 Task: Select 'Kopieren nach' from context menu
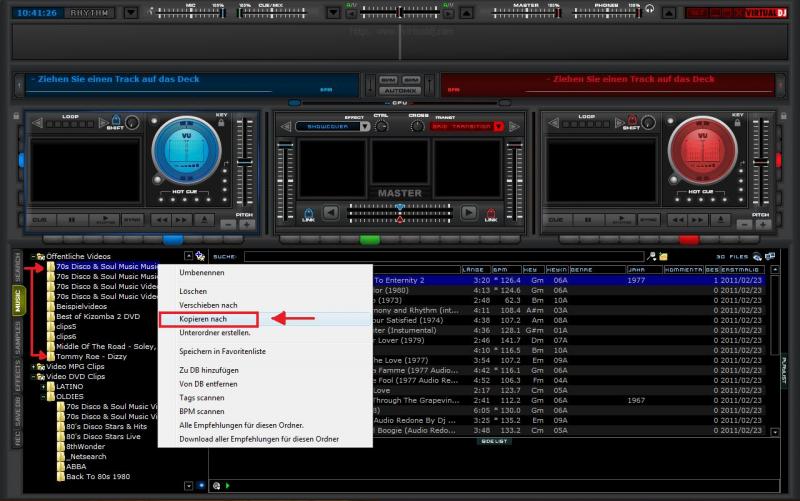(204, 319)
